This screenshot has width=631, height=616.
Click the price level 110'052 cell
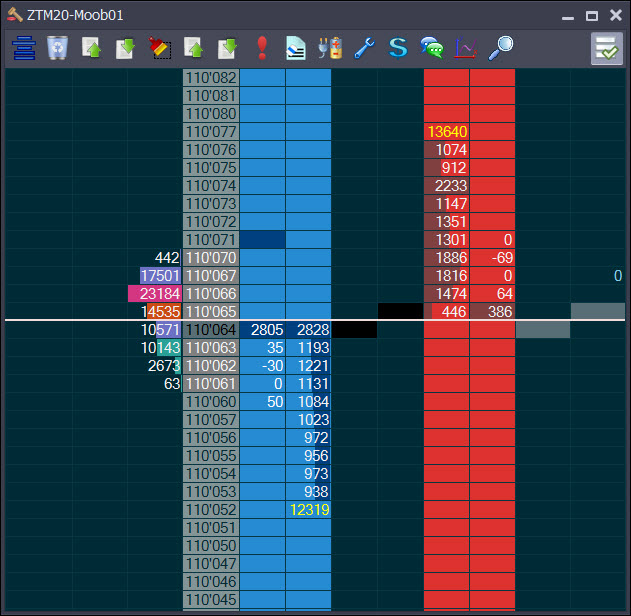point(211,510)
